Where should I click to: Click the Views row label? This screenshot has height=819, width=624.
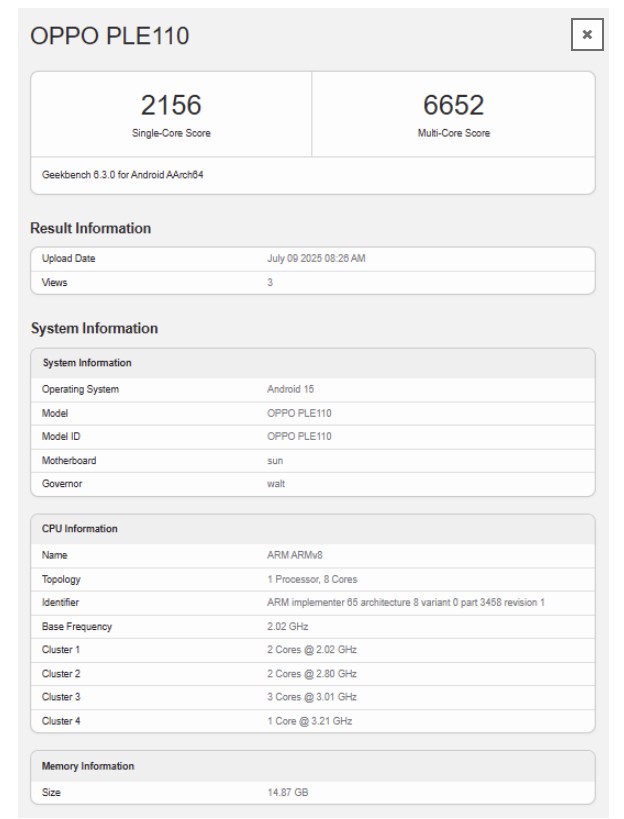54,283
